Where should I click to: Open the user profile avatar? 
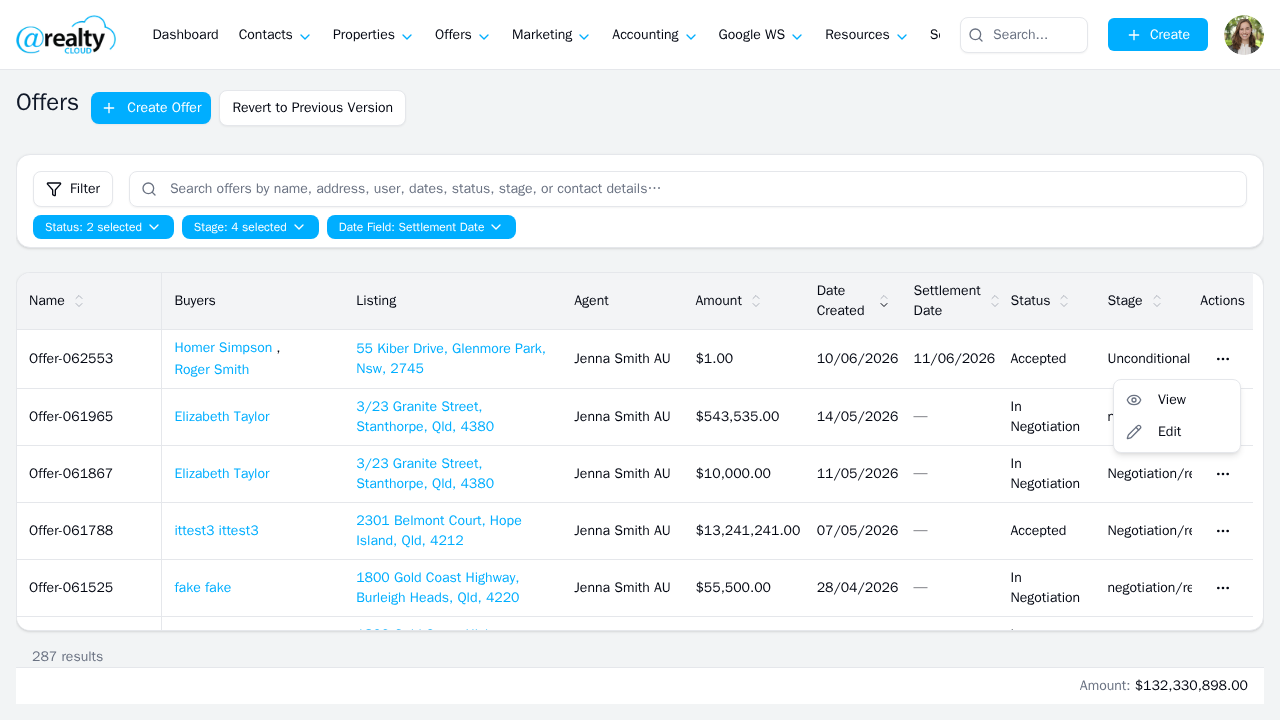(x=1244, y=35)
